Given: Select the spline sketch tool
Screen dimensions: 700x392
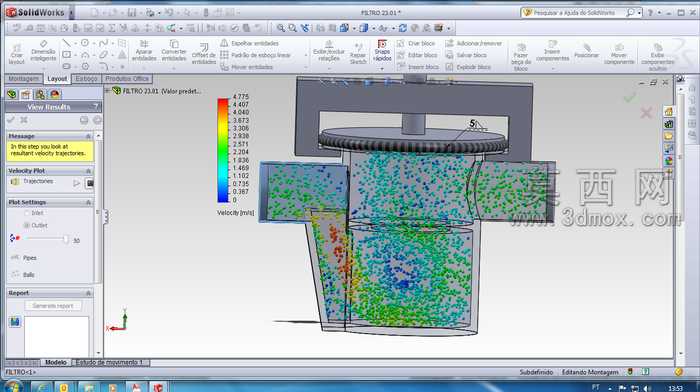Looking at the screenshot, I should tap(103, 43).
